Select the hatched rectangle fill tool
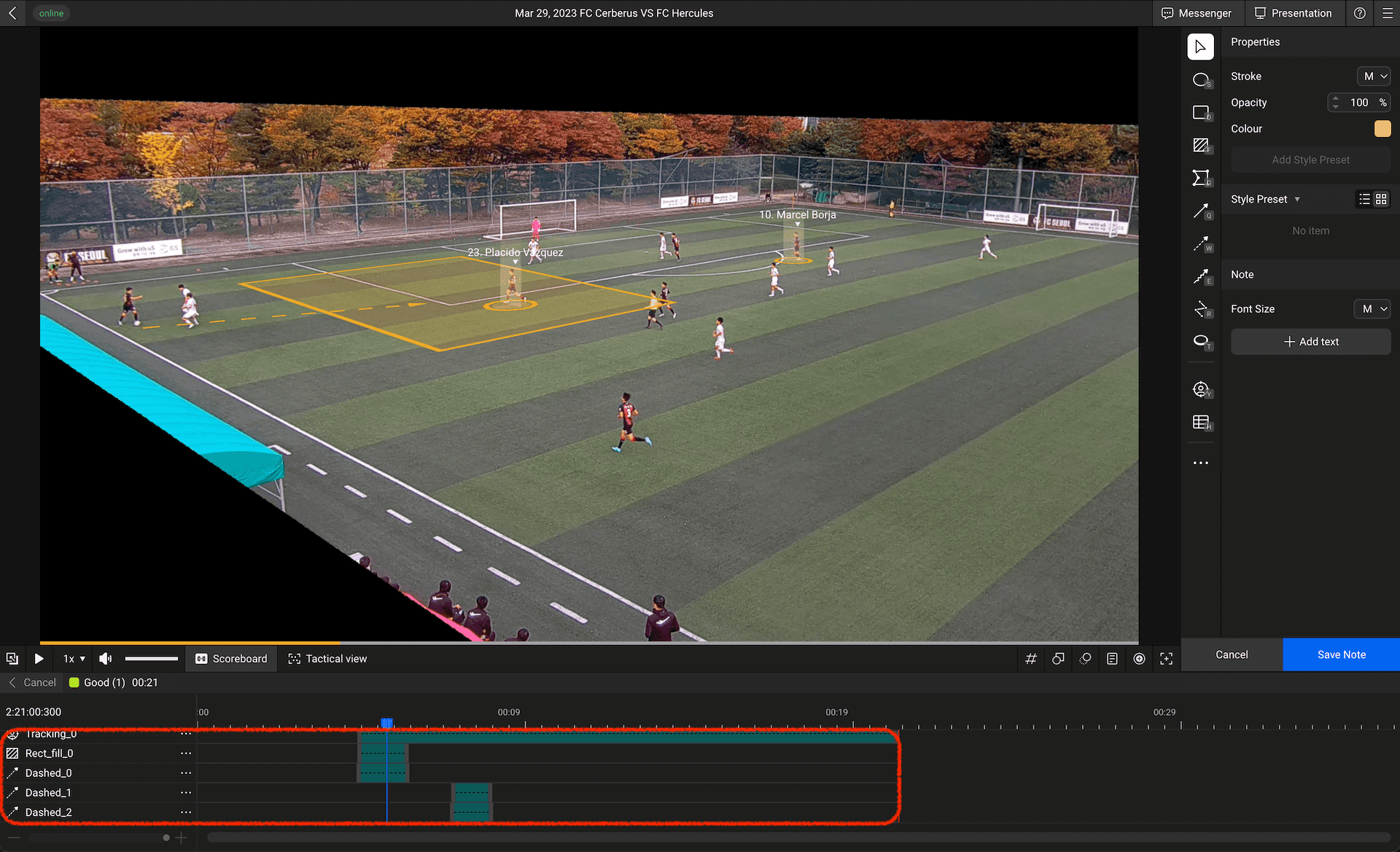Screen dimensions: 1400x852 tap(1200, 145)
